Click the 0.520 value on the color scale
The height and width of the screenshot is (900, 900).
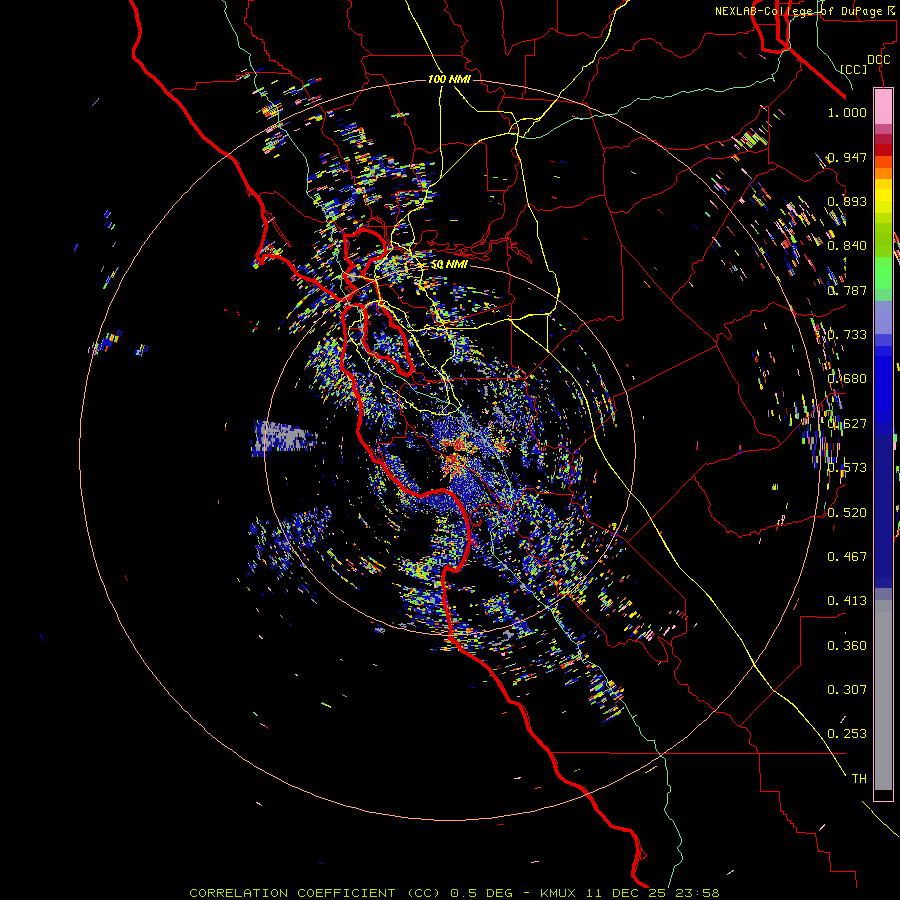(847, 512)
